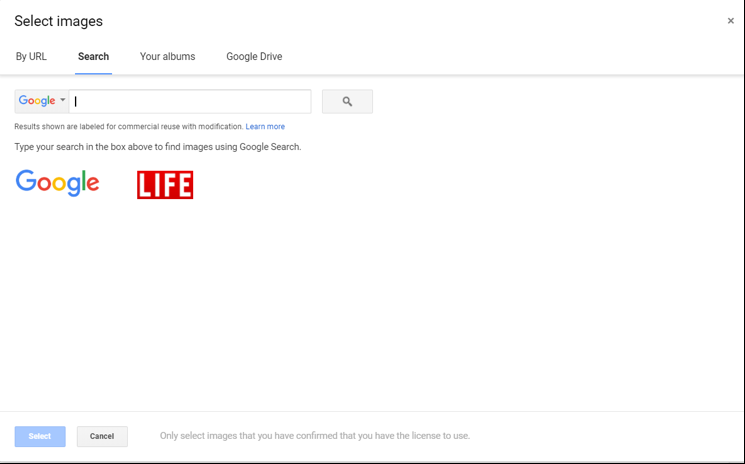Close the Select images dialog
This screenshot has height=464, width=745.
(x=731, y=20)
